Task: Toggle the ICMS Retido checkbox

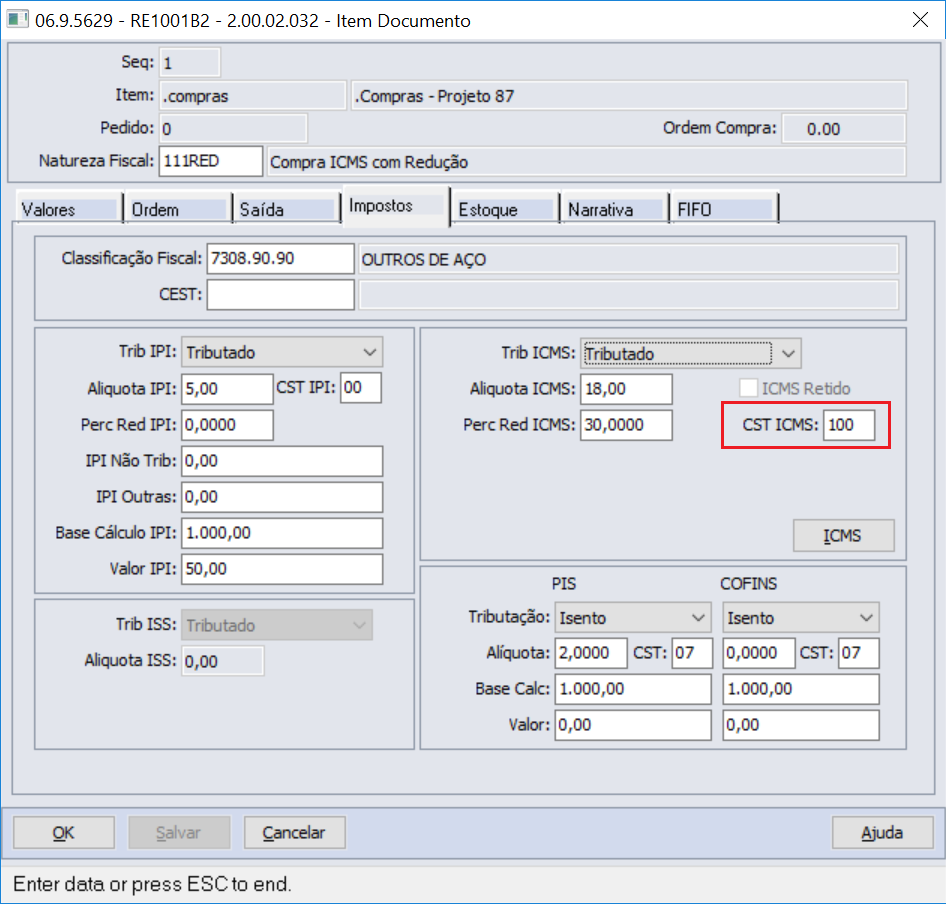Action: 748,388
